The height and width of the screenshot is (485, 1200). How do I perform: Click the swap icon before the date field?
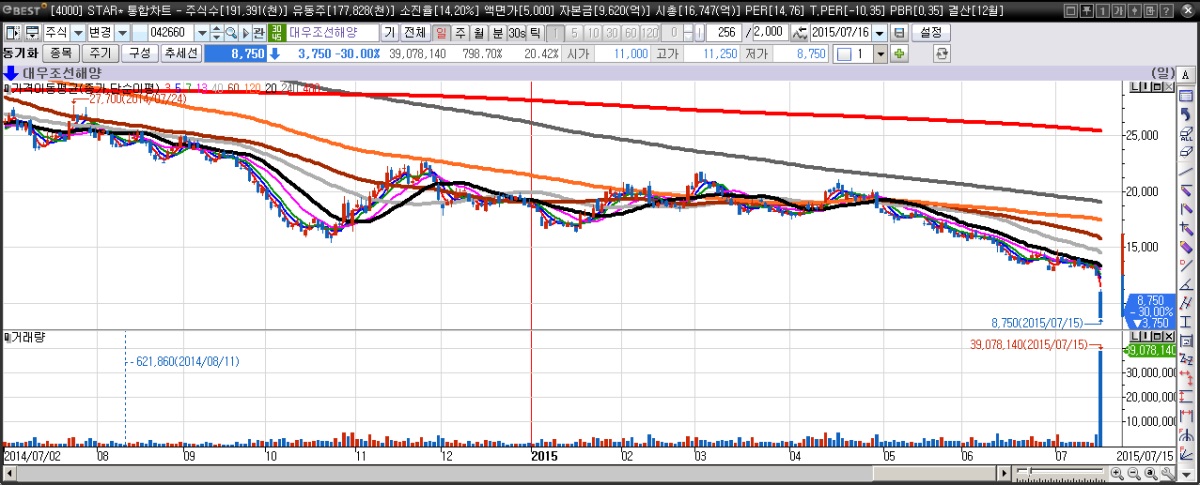pyautogui.click(x=799, y=32)
